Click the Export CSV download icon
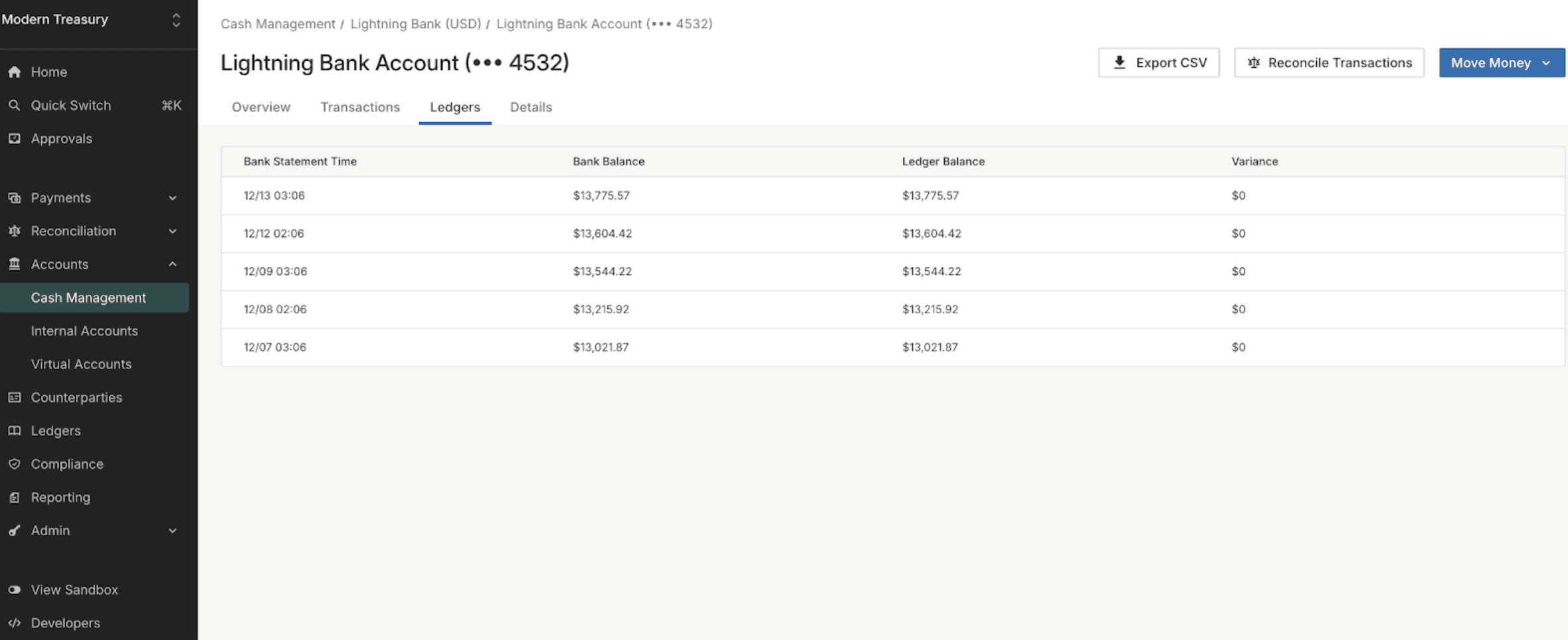The width and height of the screenshot is (1568, 640). (1119, 62)
